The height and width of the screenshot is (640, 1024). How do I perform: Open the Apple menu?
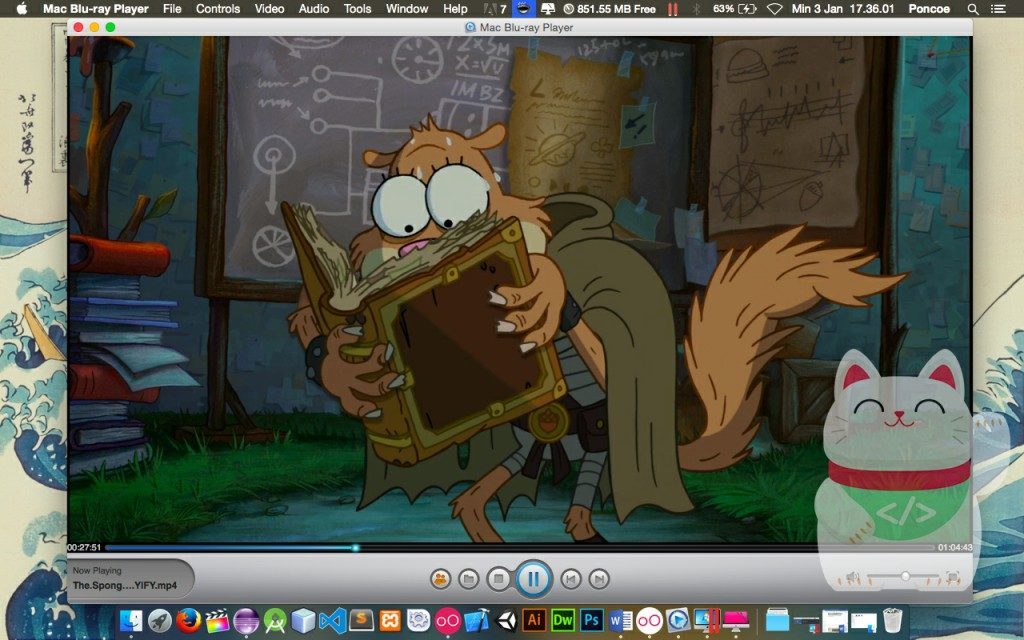[22, 8]
